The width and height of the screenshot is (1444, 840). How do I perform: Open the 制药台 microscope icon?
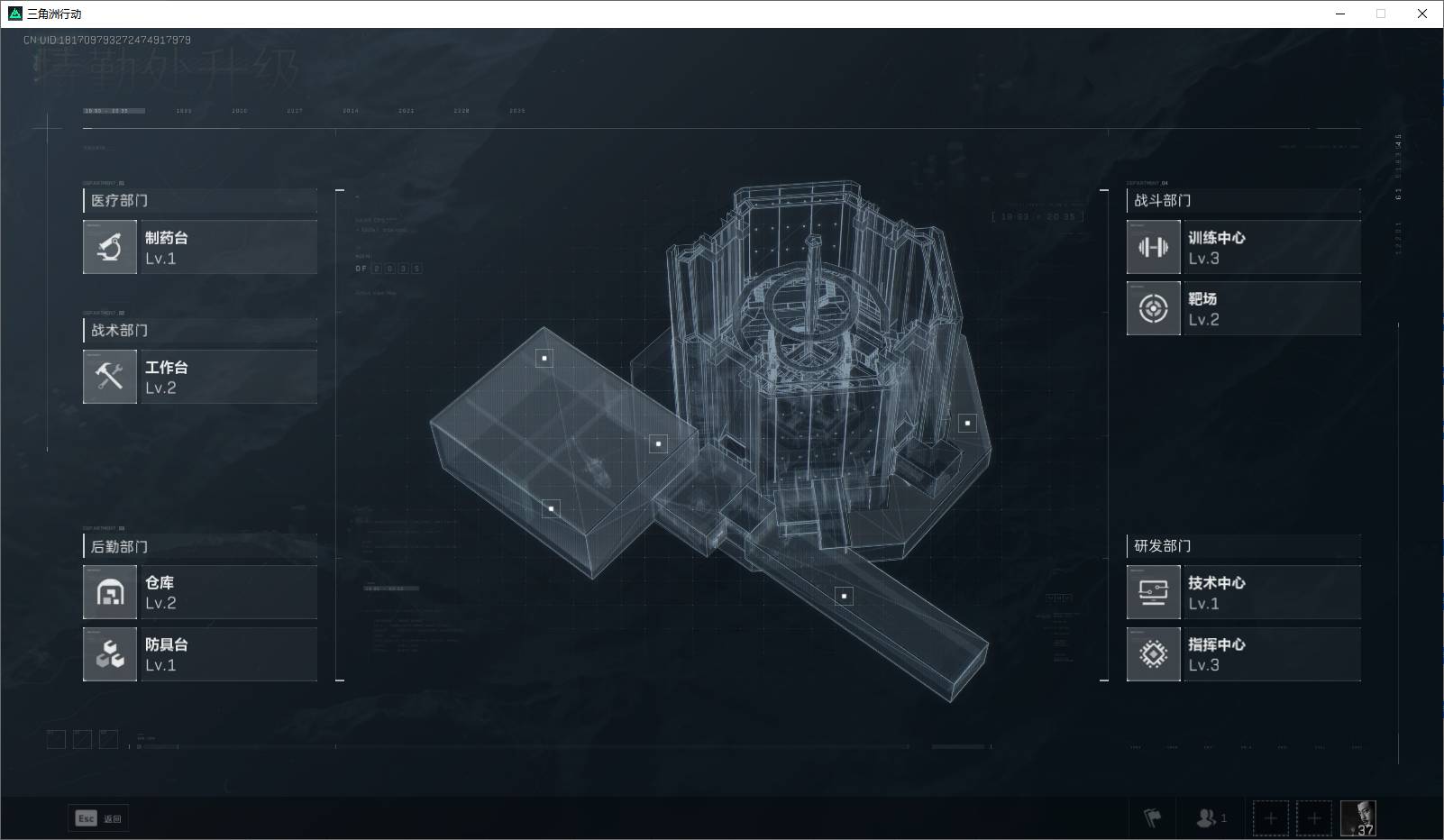(110, 247)
